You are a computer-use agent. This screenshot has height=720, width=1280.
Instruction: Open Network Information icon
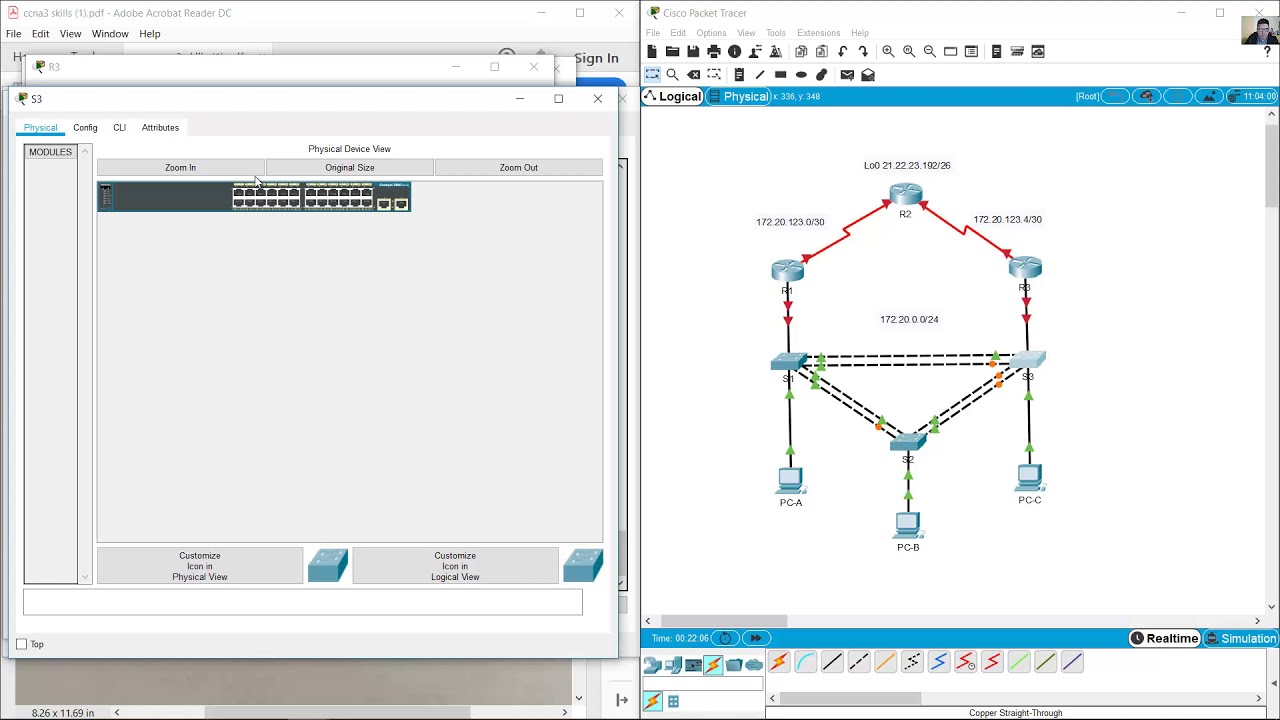735,52
